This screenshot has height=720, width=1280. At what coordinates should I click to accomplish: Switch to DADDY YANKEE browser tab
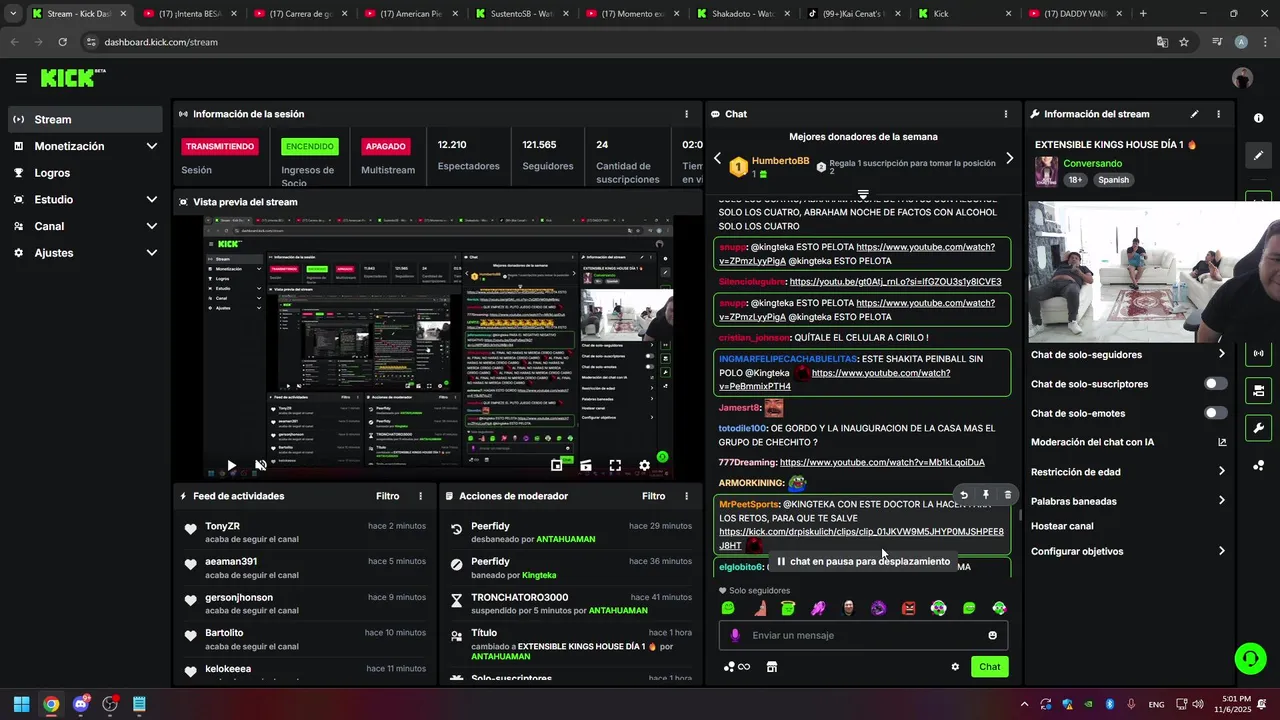coord(1073,14)
